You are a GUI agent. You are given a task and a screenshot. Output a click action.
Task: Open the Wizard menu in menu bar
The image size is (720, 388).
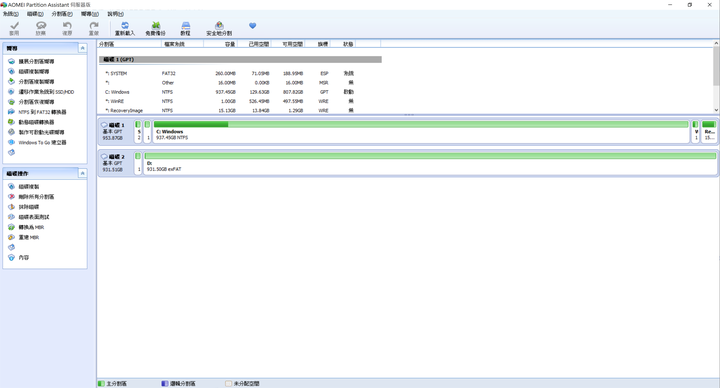click(90, 14)
